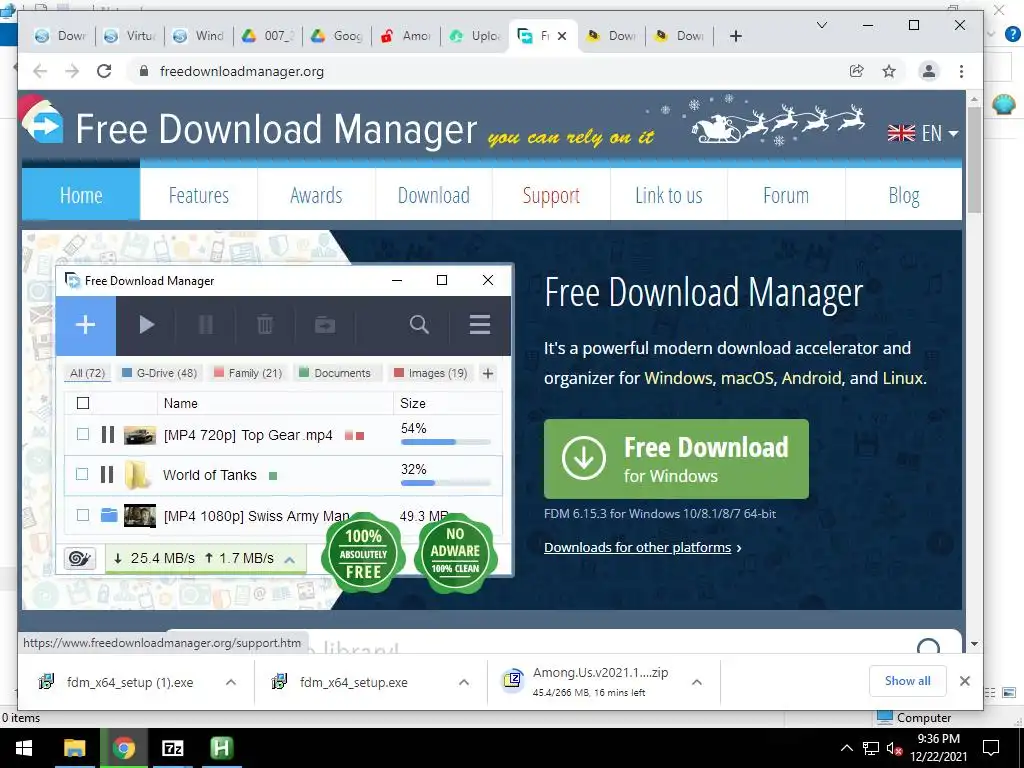Click the plus add-download icon in FDM preview

point(86,325)
